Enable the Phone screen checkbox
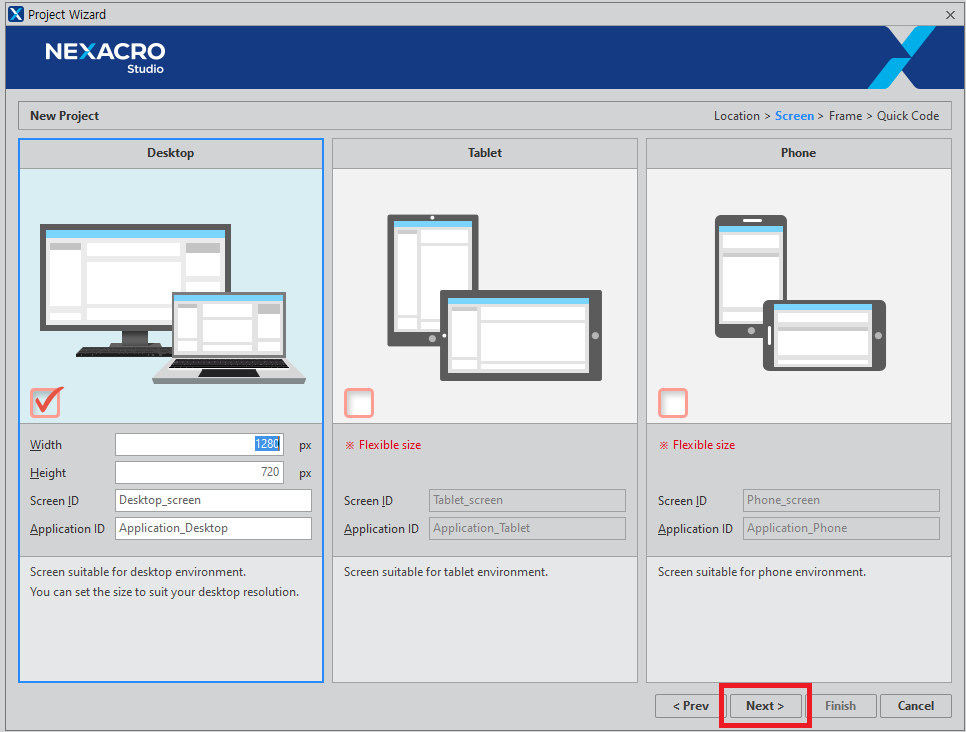Screen dimensions: 966x732 coord(673,403)
